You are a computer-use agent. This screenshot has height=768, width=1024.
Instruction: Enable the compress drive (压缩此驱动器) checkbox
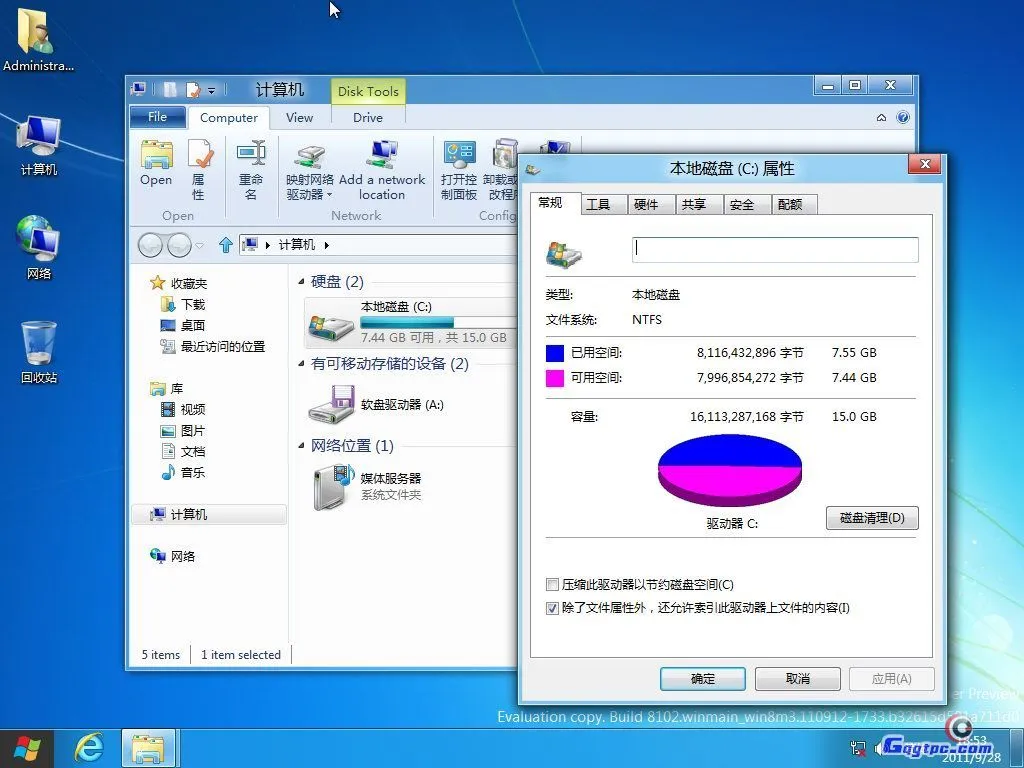click(x=551, y=584)
